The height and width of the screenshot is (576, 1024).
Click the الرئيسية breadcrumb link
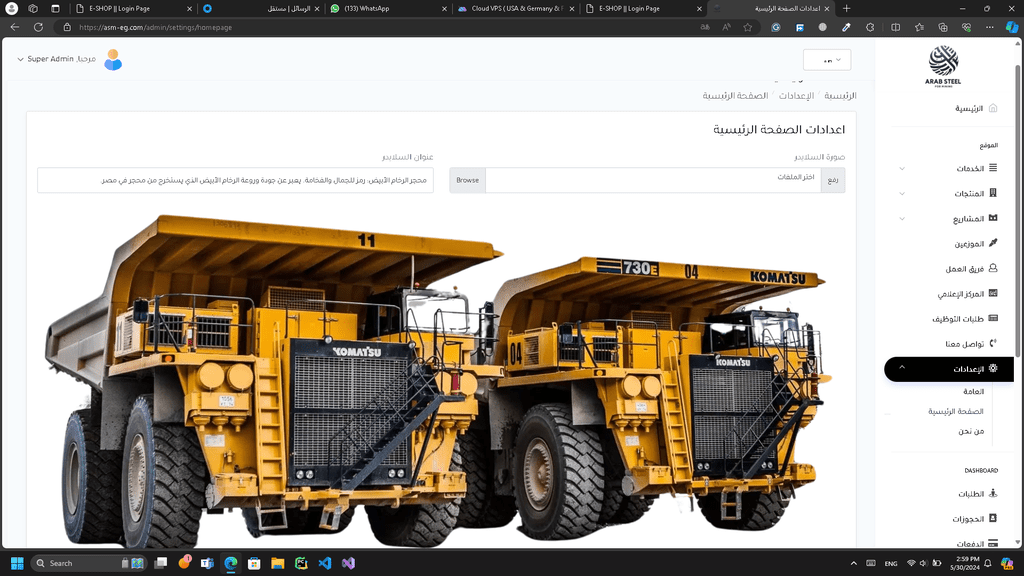840,96
